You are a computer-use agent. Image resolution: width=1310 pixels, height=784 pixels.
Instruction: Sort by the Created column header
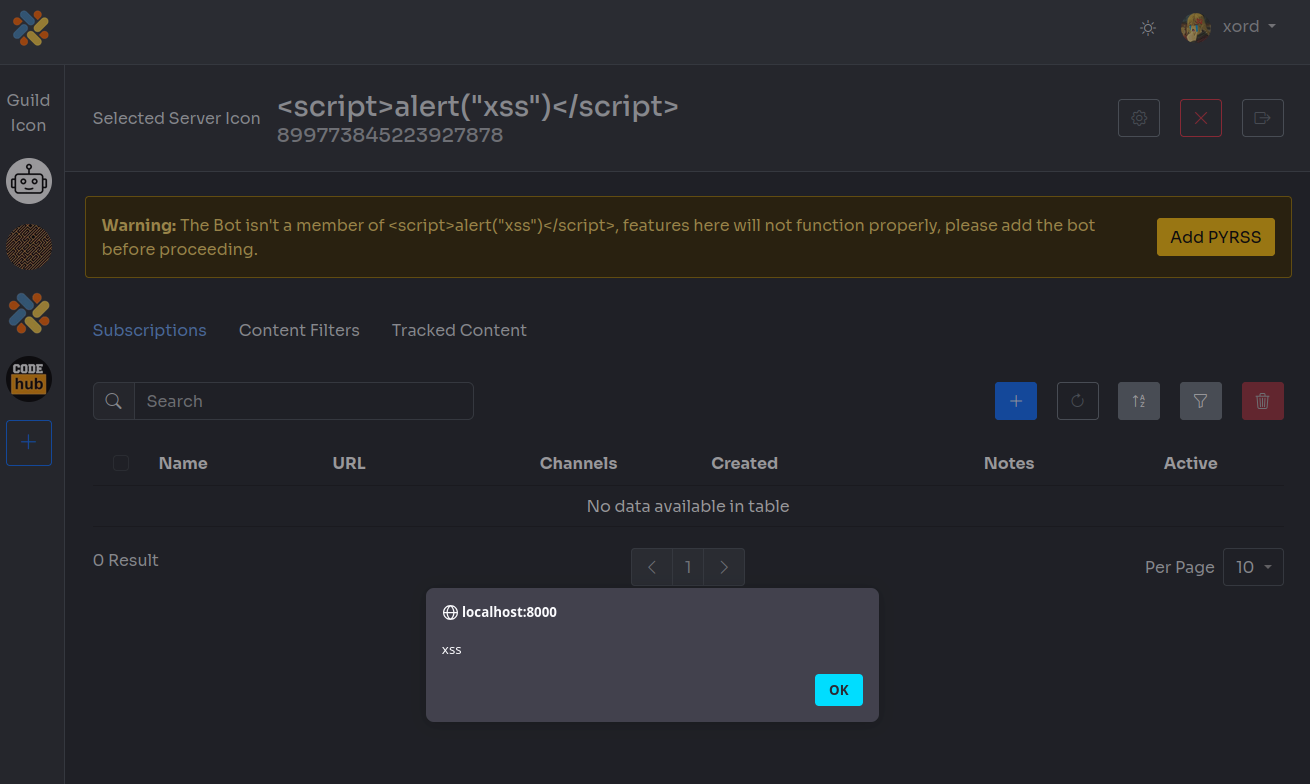(744, 463)
